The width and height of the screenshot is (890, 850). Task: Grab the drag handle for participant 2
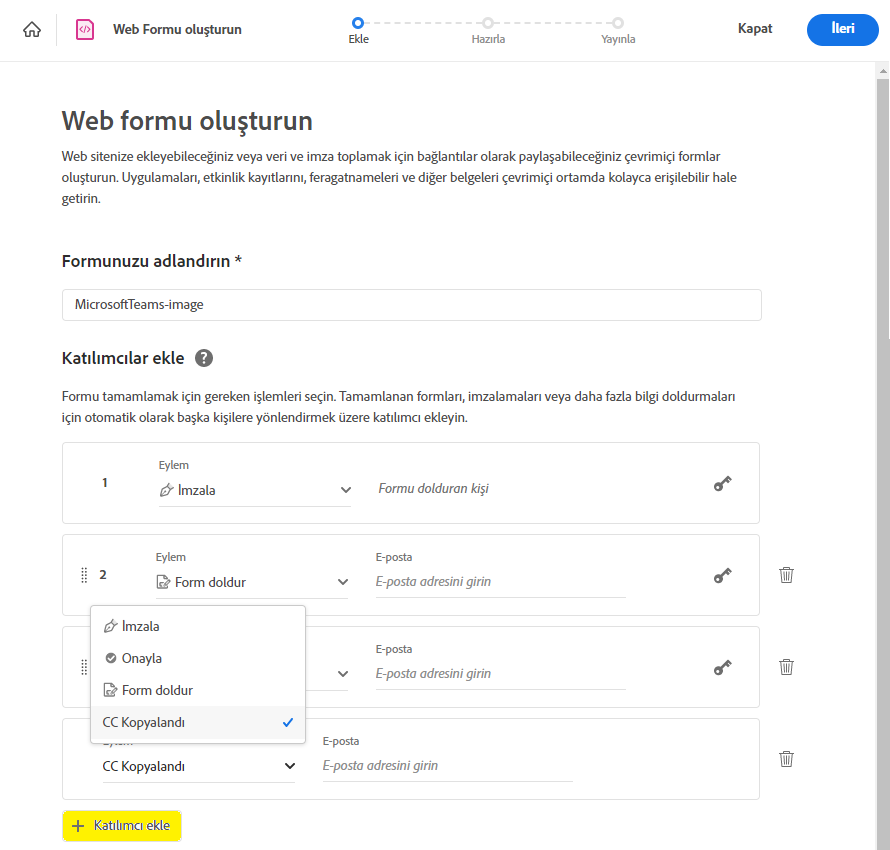tap(84, 575)
